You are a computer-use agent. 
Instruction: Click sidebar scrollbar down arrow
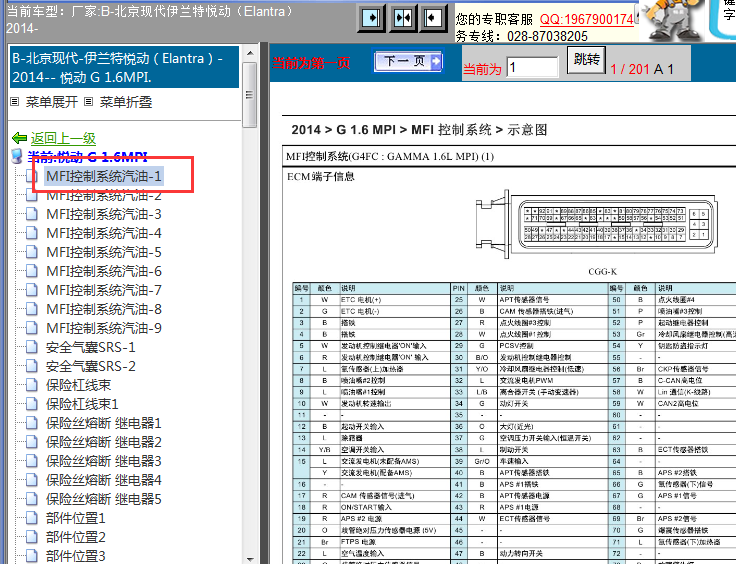pos(250,558)
